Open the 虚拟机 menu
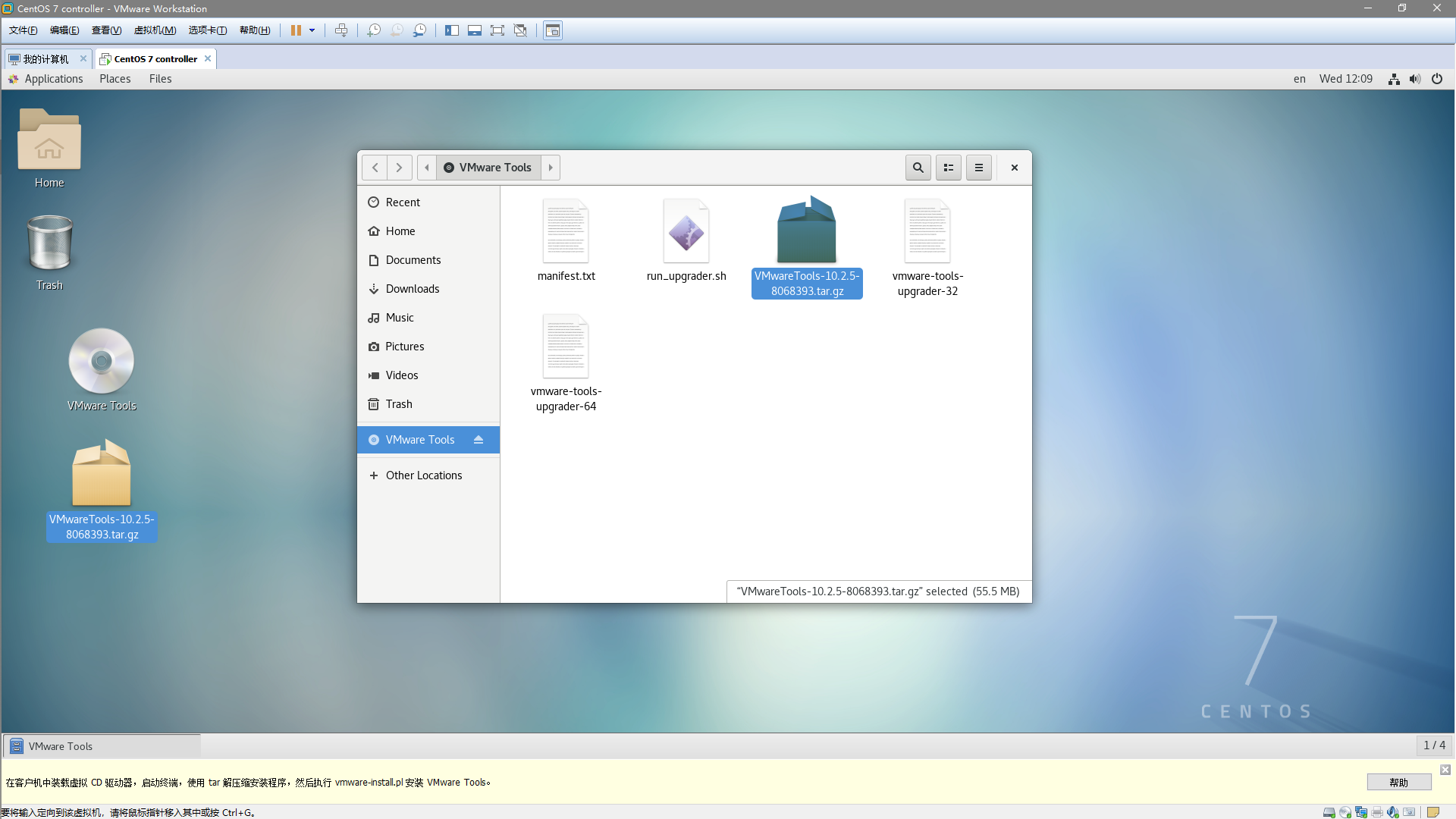Screen dimensions: 1456x819 (155, 30)
